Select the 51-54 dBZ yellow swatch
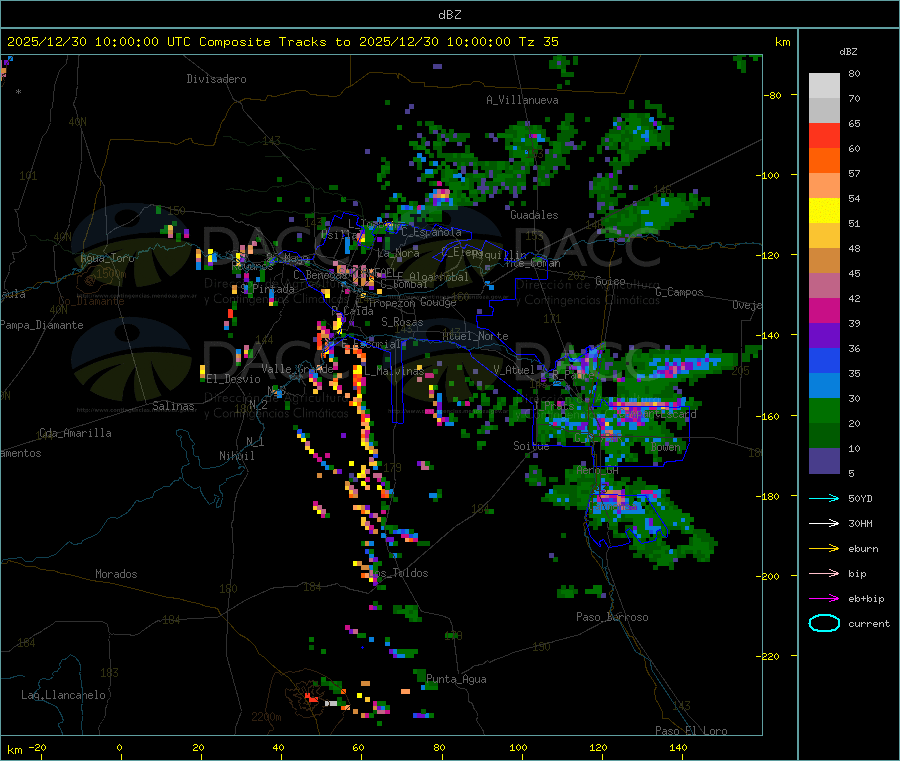Screen dimensions: 900x761 tap(824, 211)
